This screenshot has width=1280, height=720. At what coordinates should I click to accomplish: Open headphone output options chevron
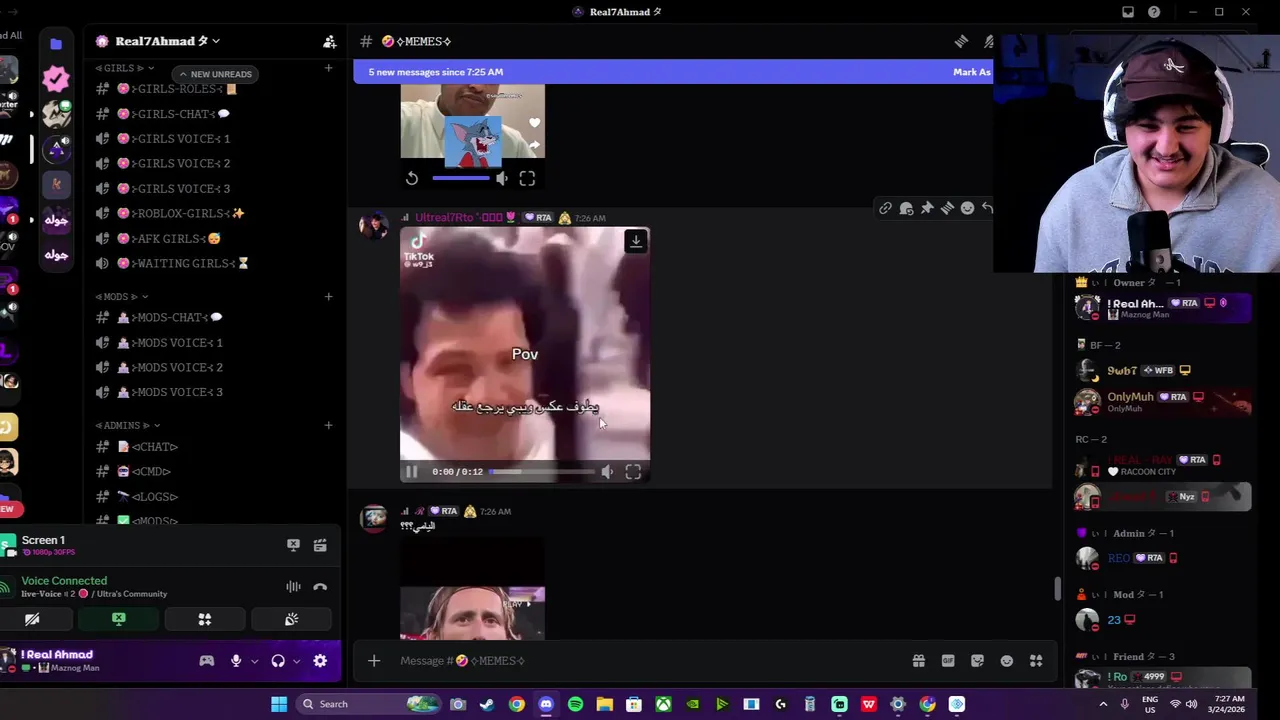(x=296, y=661)
